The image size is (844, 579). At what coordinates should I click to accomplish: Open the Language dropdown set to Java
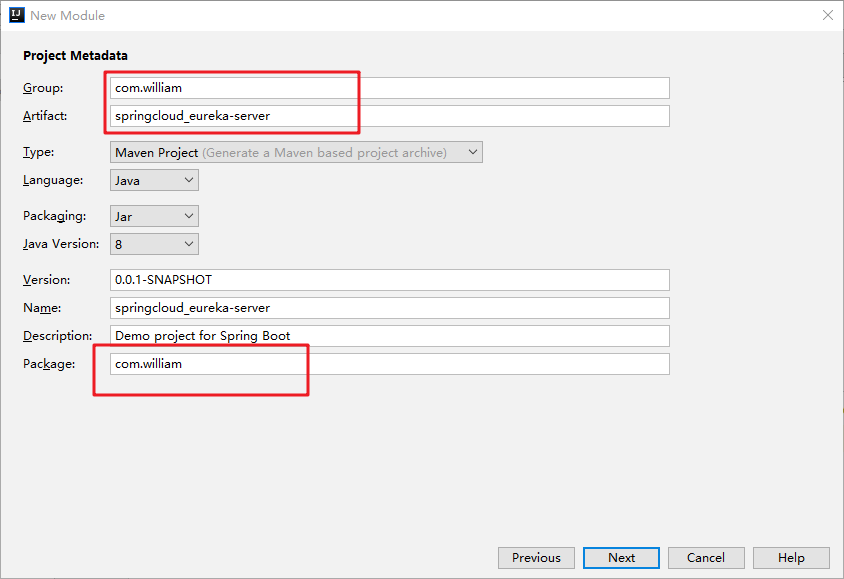coord(154,180)
